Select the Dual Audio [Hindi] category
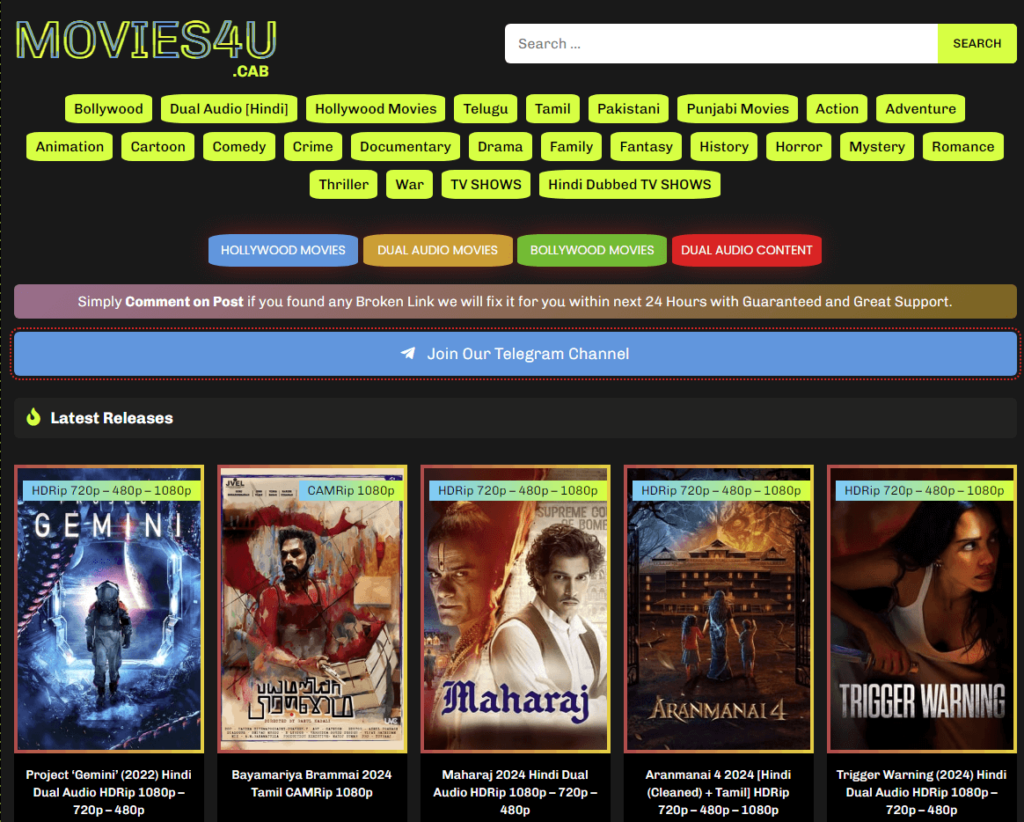This screenshot has height=822, width=1024. (x=229, y=109)
